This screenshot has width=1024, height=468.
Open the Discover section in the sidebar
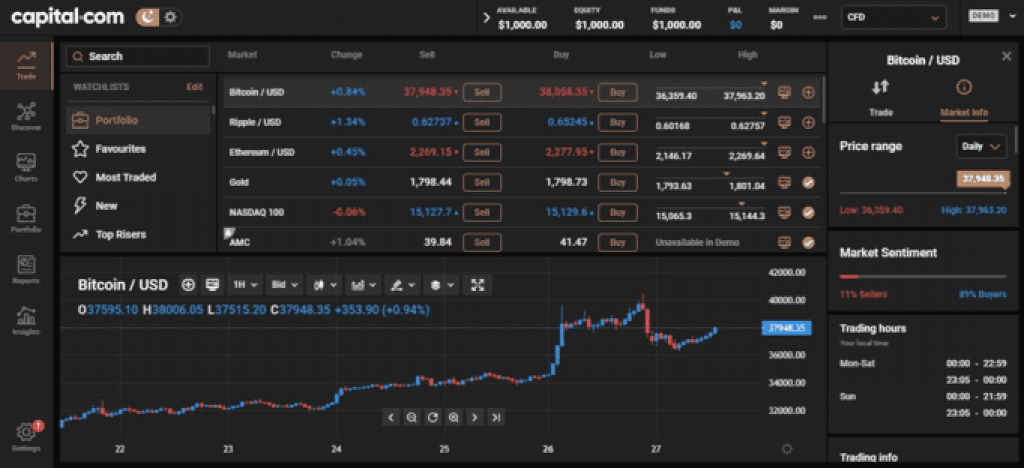[x=27, y=116]
